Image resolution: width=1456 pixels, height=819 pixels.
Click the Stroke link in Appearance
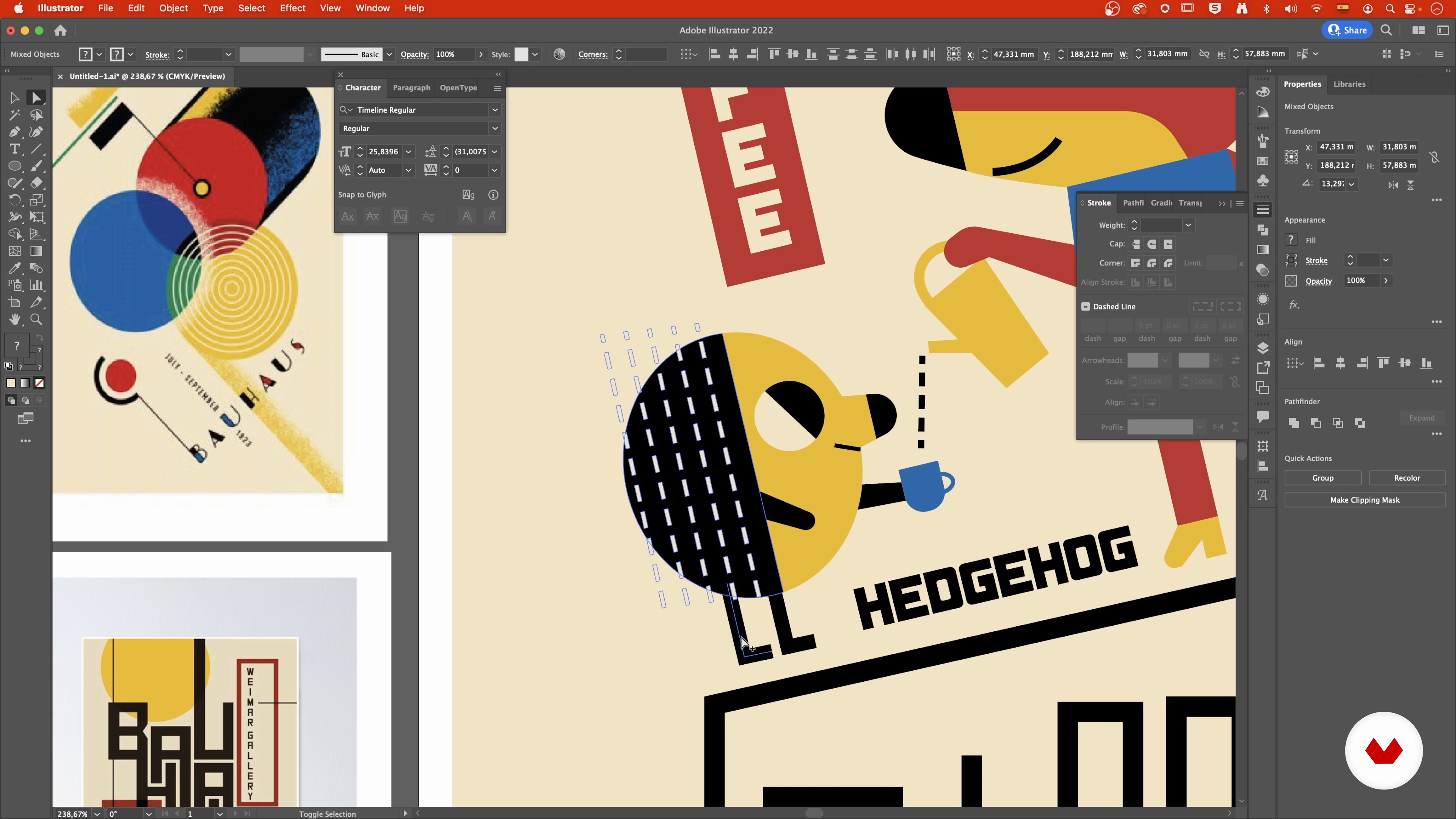coord(1316,260)
